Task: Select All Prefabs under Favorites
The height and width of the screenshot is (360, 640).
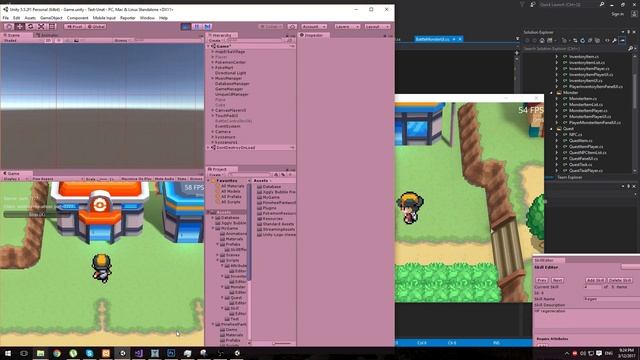Action: coord(231,197)
